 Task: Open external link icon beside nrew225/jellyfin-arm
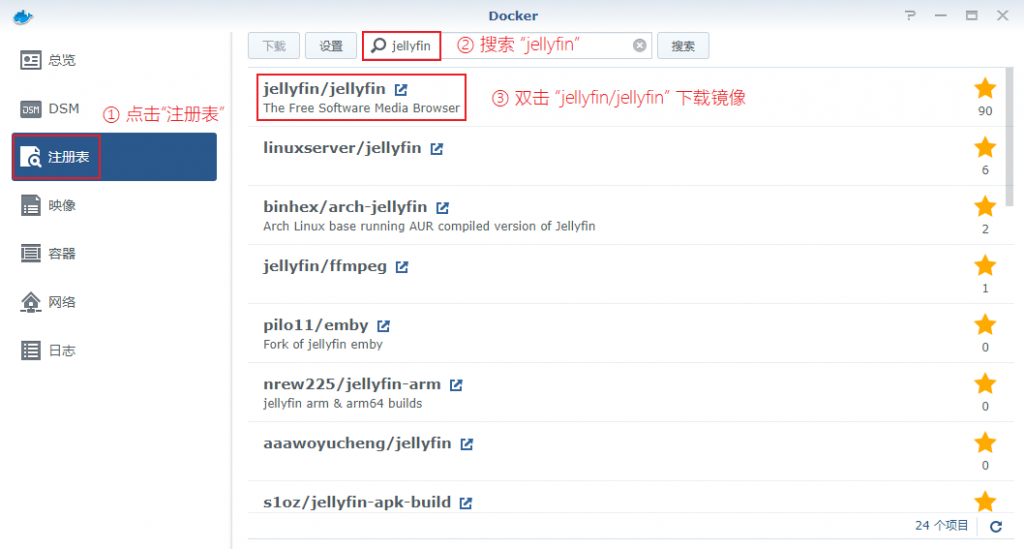pos(456,385)
